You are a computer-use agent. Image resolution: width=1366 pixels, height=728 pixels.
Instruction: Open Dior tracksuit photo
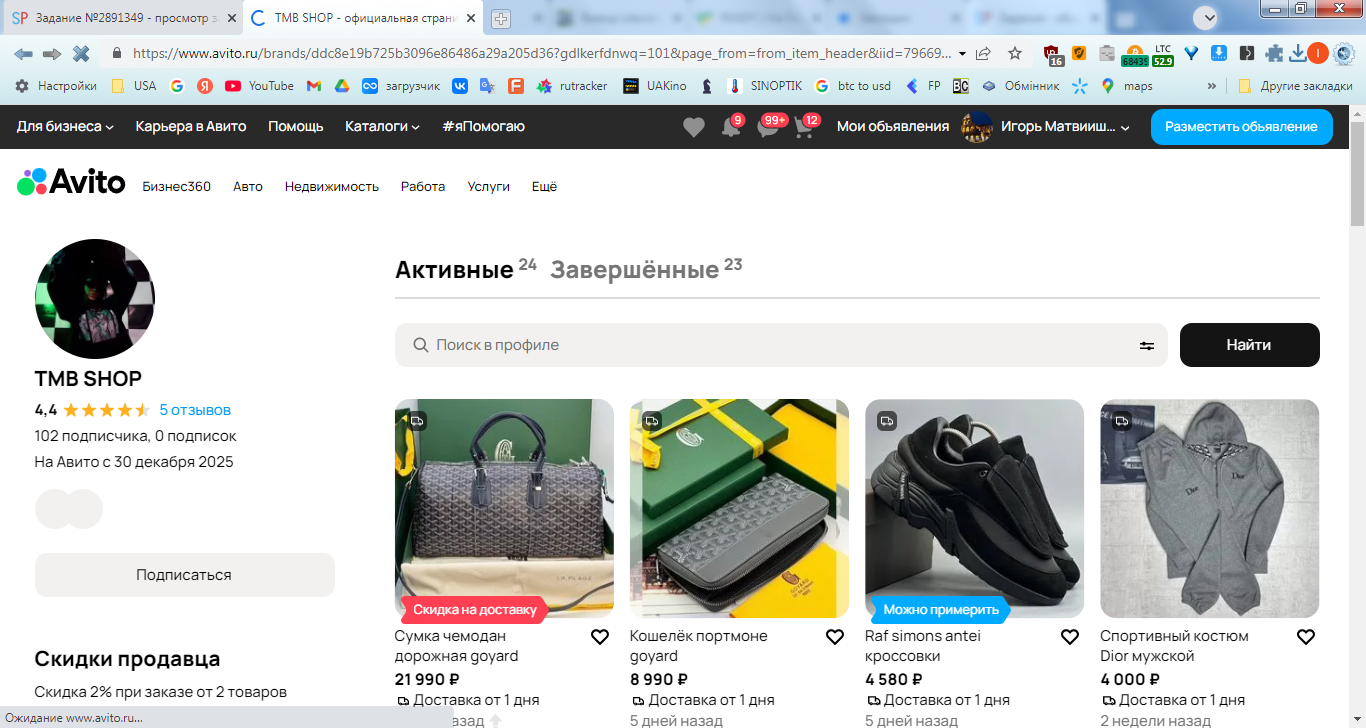pos(1210,509)
